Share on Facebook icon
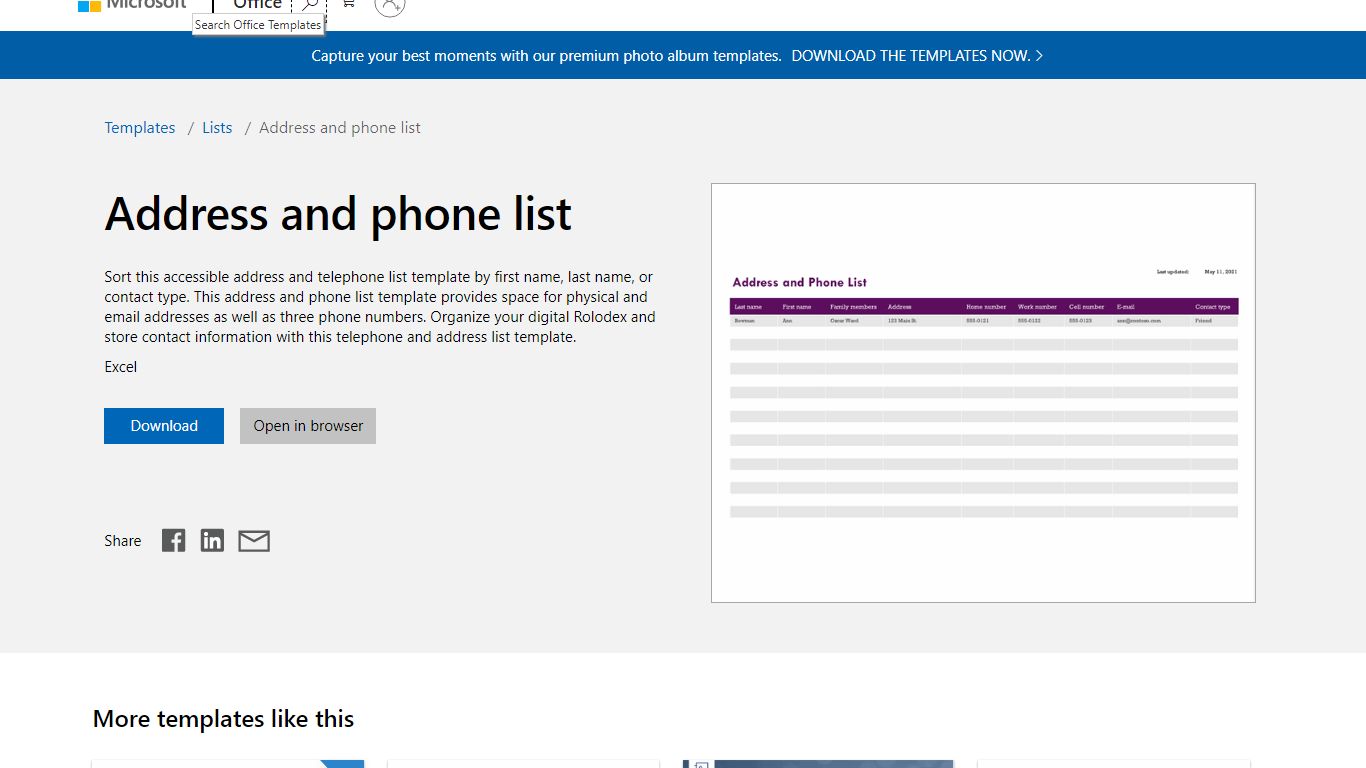The width and height of the screenshot is (1366, 768). point(174,541)
